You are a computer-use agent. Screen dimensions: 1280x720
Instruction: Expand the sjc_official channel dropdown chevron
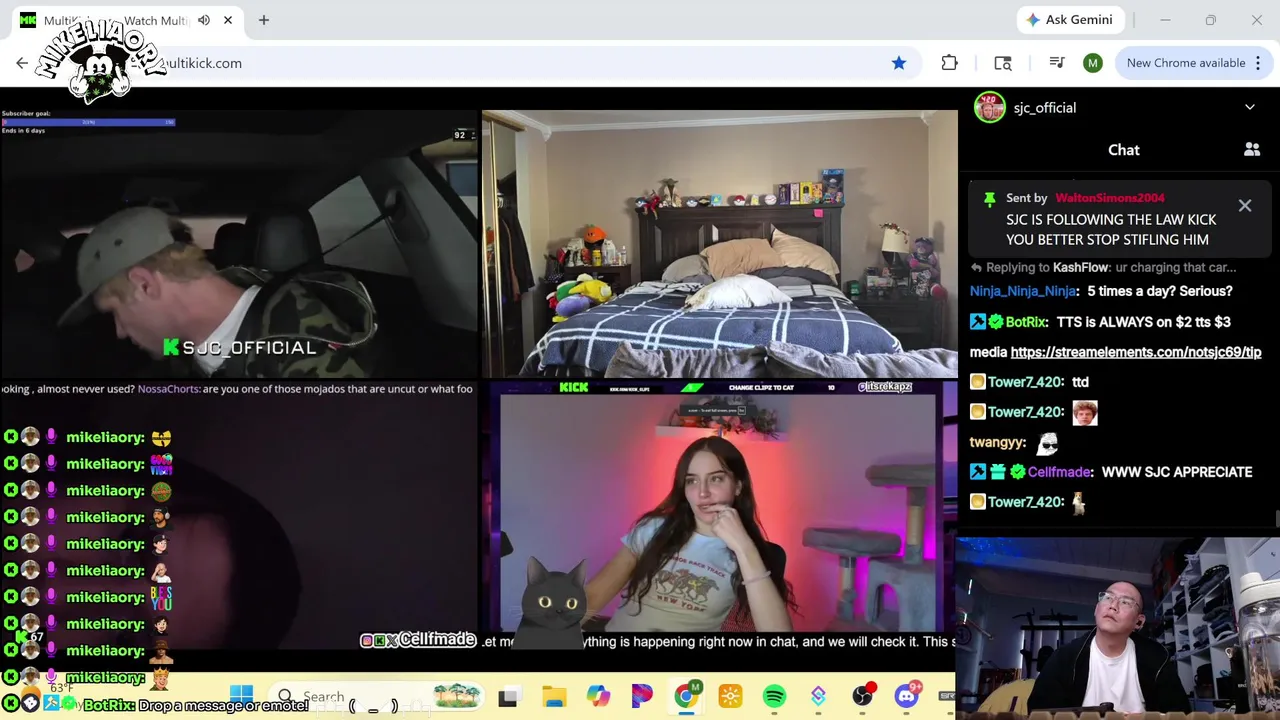point(1250,107)
